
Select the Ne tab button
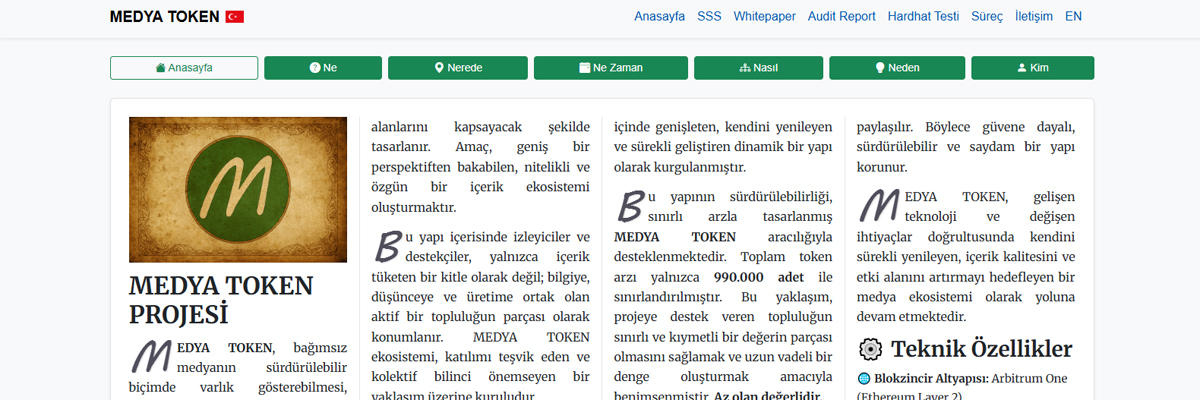click(323, 68)
